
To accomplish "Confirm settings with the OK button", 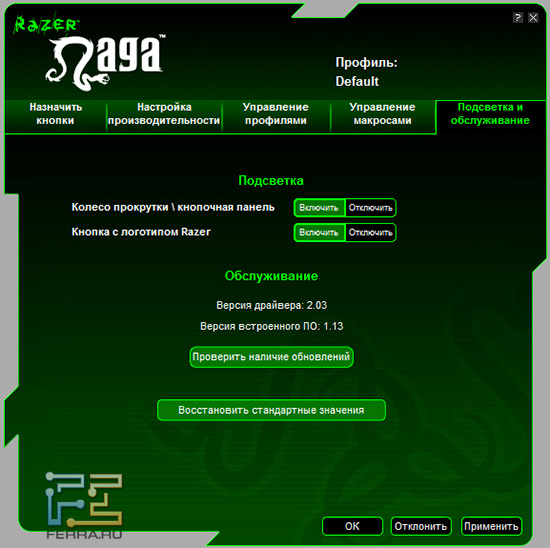I will point(352,526).
